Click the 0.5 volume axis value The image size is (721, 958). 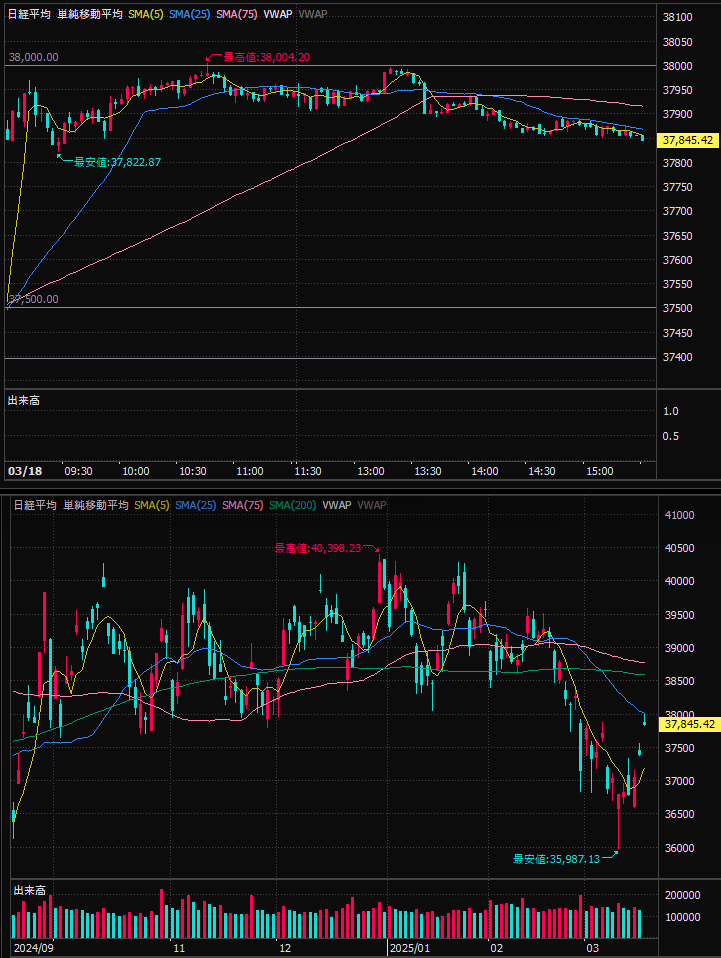coord(671,436)
